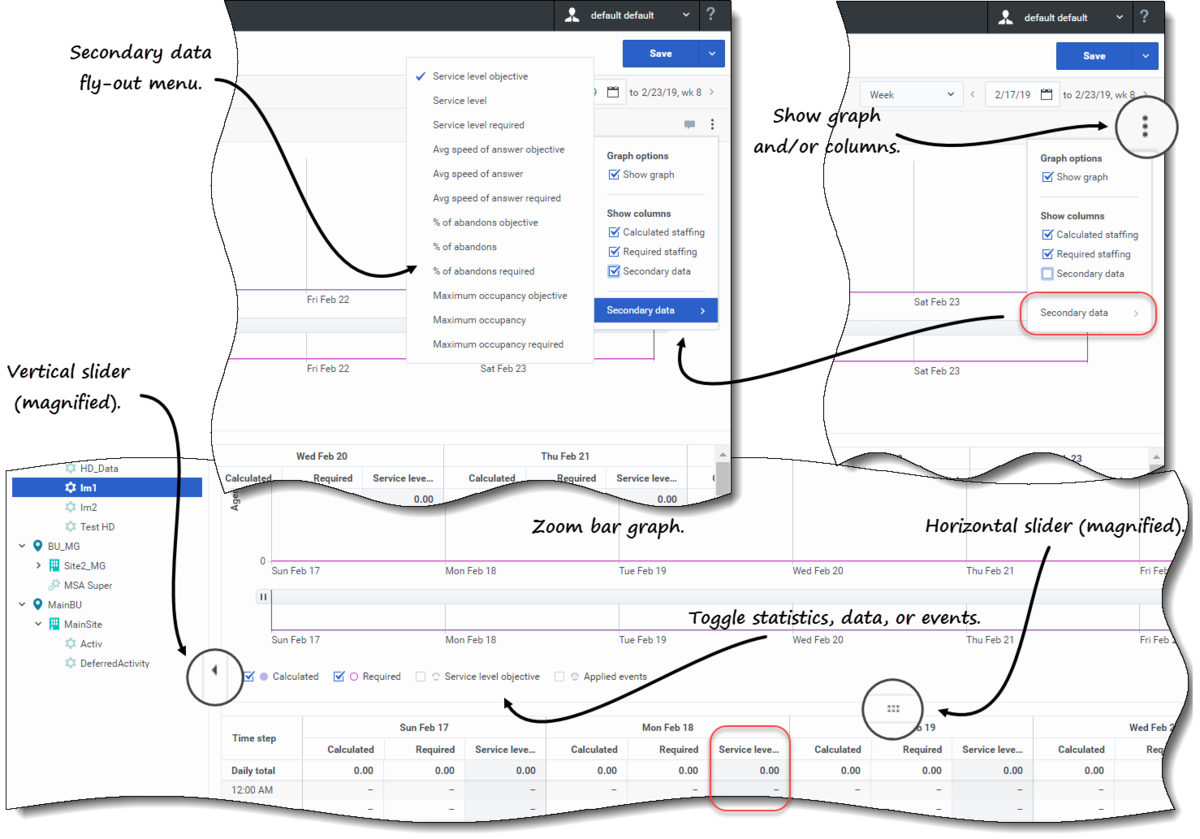Viewport: 1200px width, 839px height.
Task: Open the calendar icon in fly-out snippet
Action: coord(613,92)
